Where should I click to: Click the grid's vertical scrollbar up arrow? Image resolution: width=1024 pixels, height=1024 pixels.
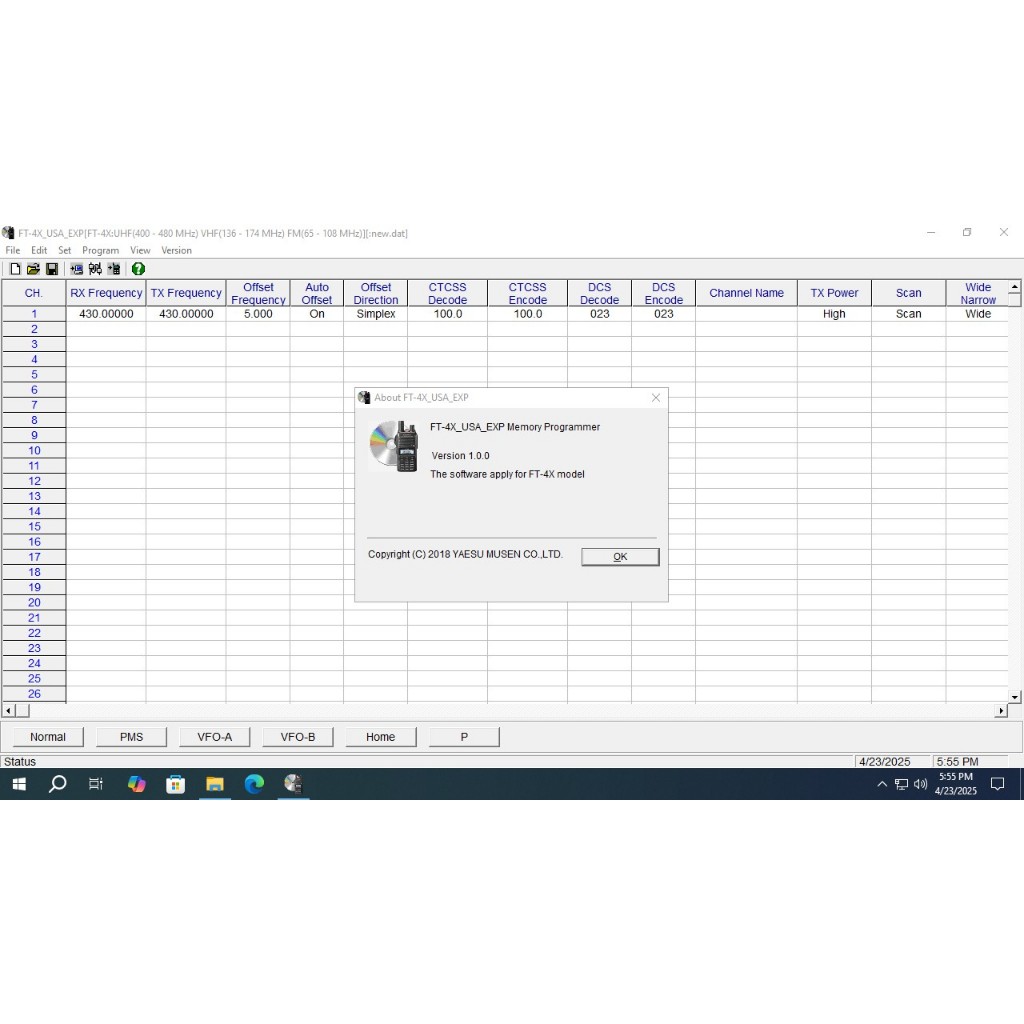pyautogui.click(x=1014, y=286)
